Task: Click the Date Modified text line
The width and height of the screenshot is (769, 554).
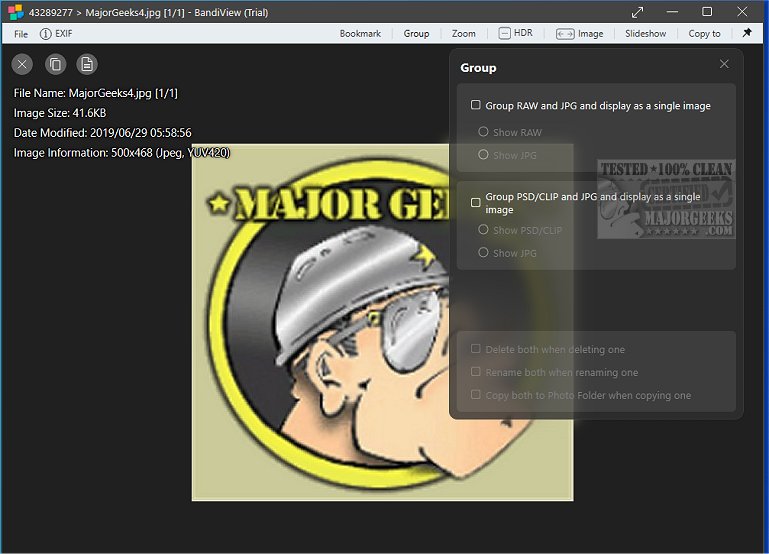Action: (x=103, y=133)
